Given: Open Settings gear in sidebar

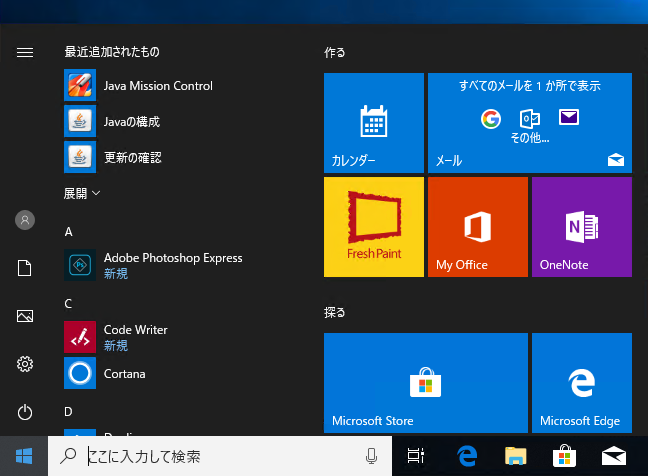Looking at the screenshot, I should tap(25, 364).
